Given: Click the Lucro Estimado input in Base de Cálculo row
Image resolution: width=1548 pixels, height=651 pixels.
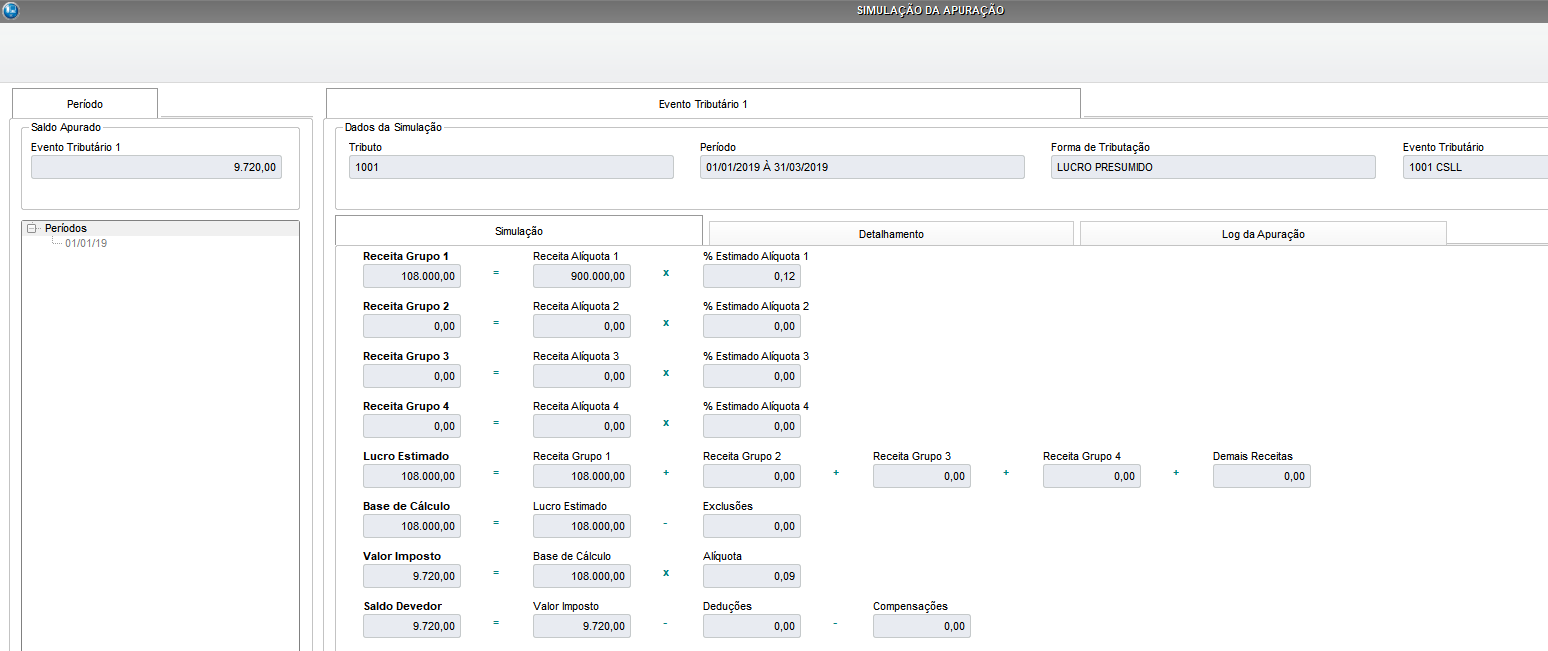Looking at the screenshot, I should click(582, 526).
